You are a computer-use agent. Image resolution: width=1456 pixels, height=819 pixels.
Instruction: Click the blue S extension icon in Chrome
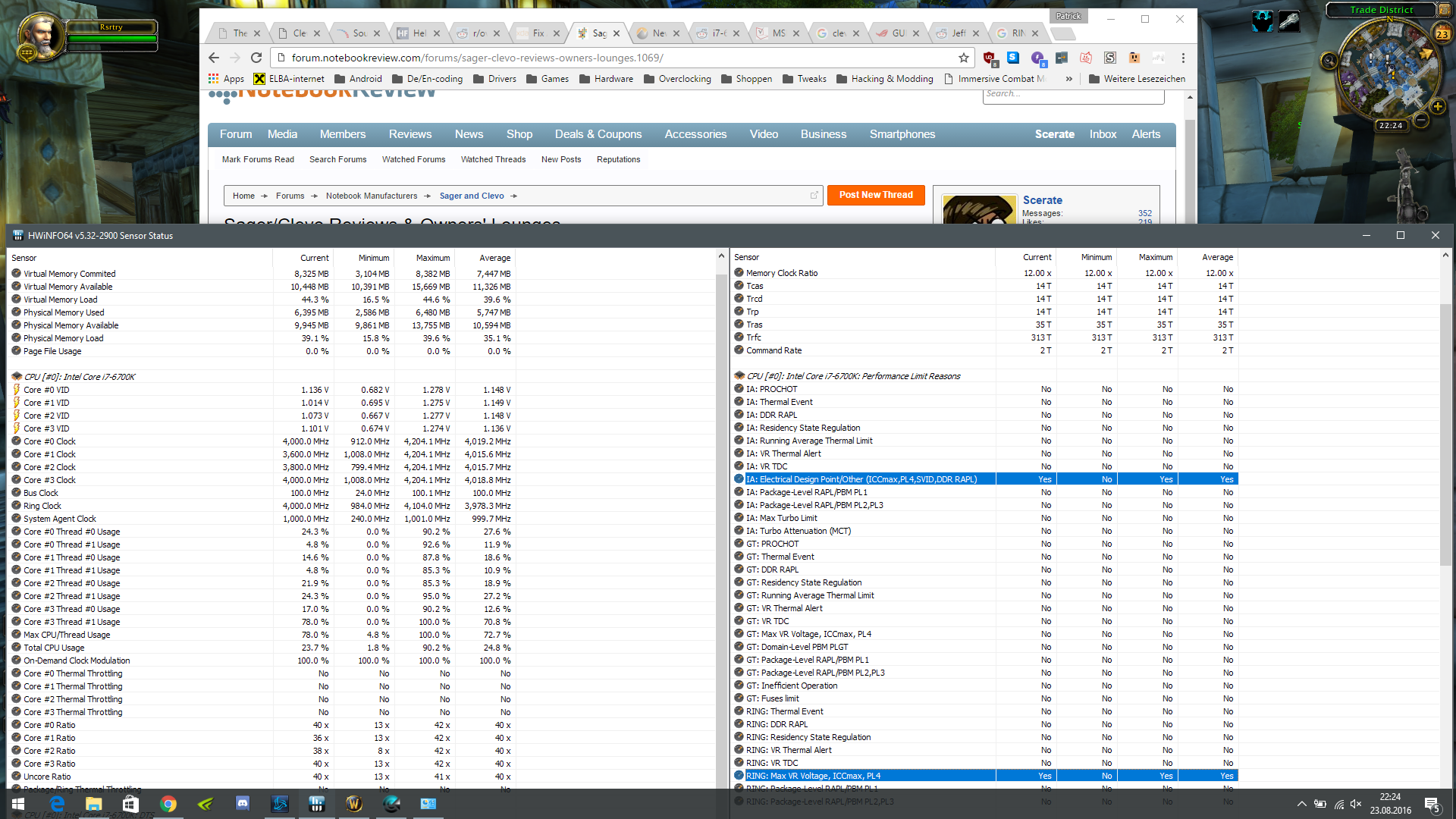1013,58
